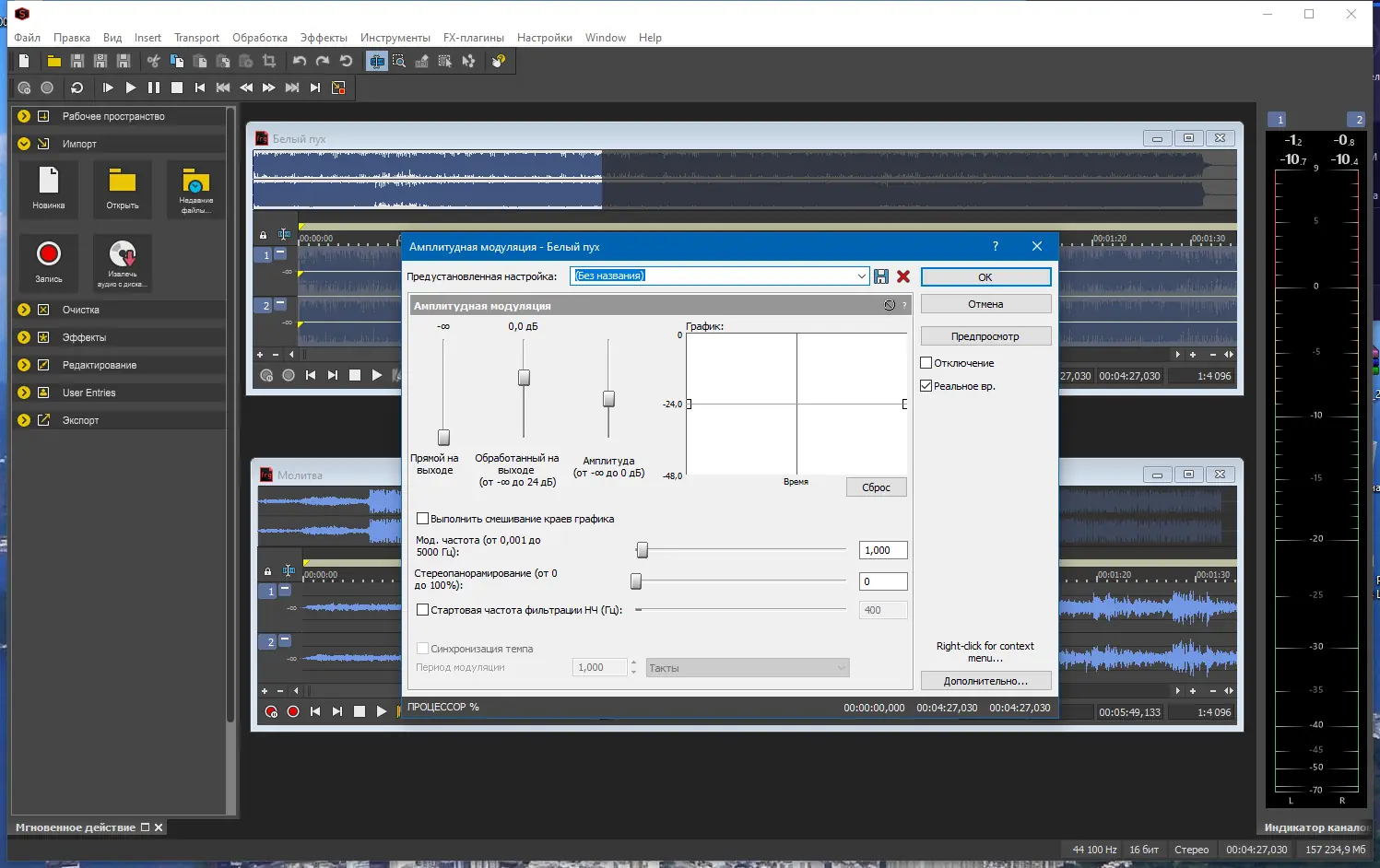Save preset with the floppy disk icon
1380x868 pixels.
(x=881, y=276)
